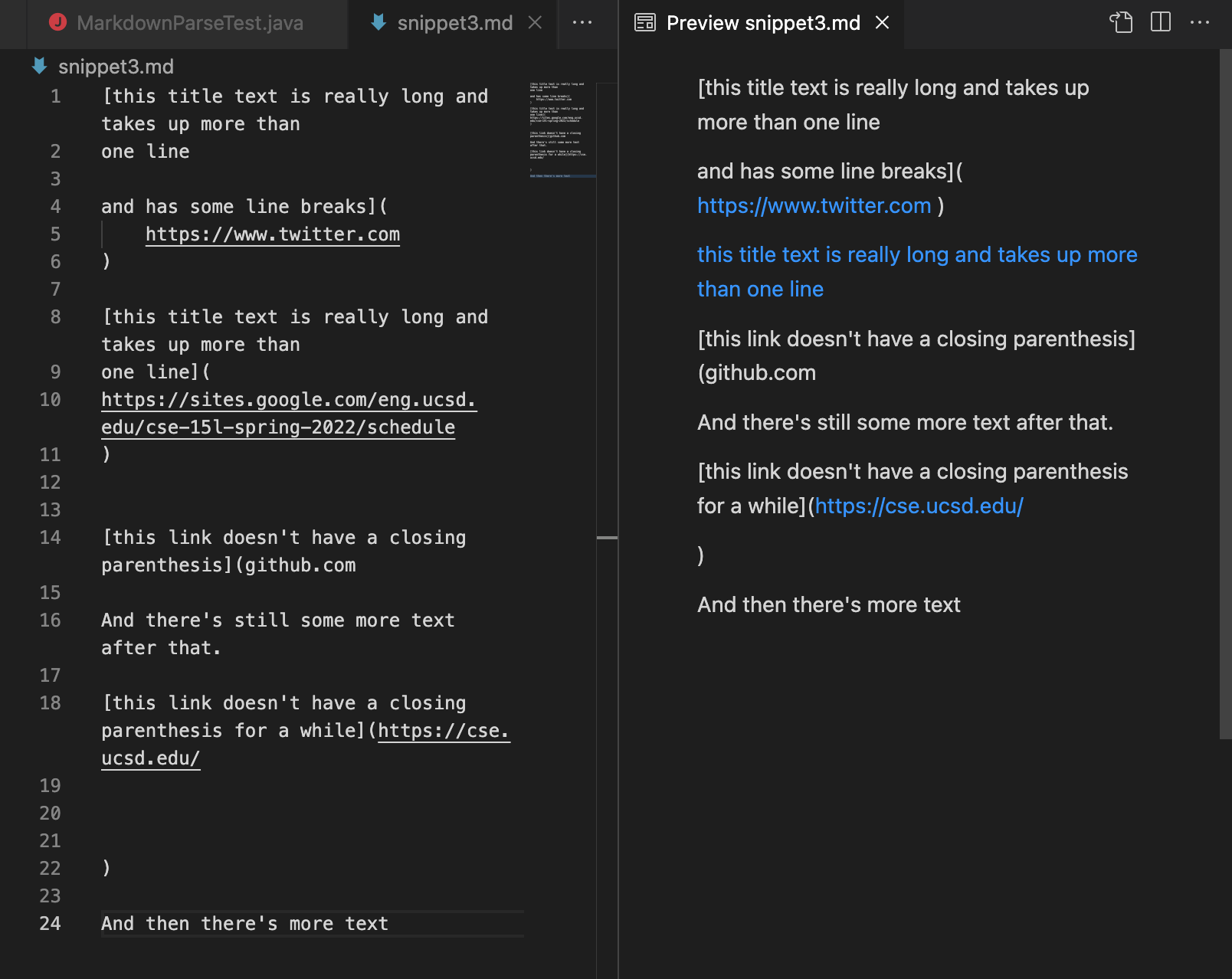Open the editor group's More Actions ellipsis

coord(582,22)
